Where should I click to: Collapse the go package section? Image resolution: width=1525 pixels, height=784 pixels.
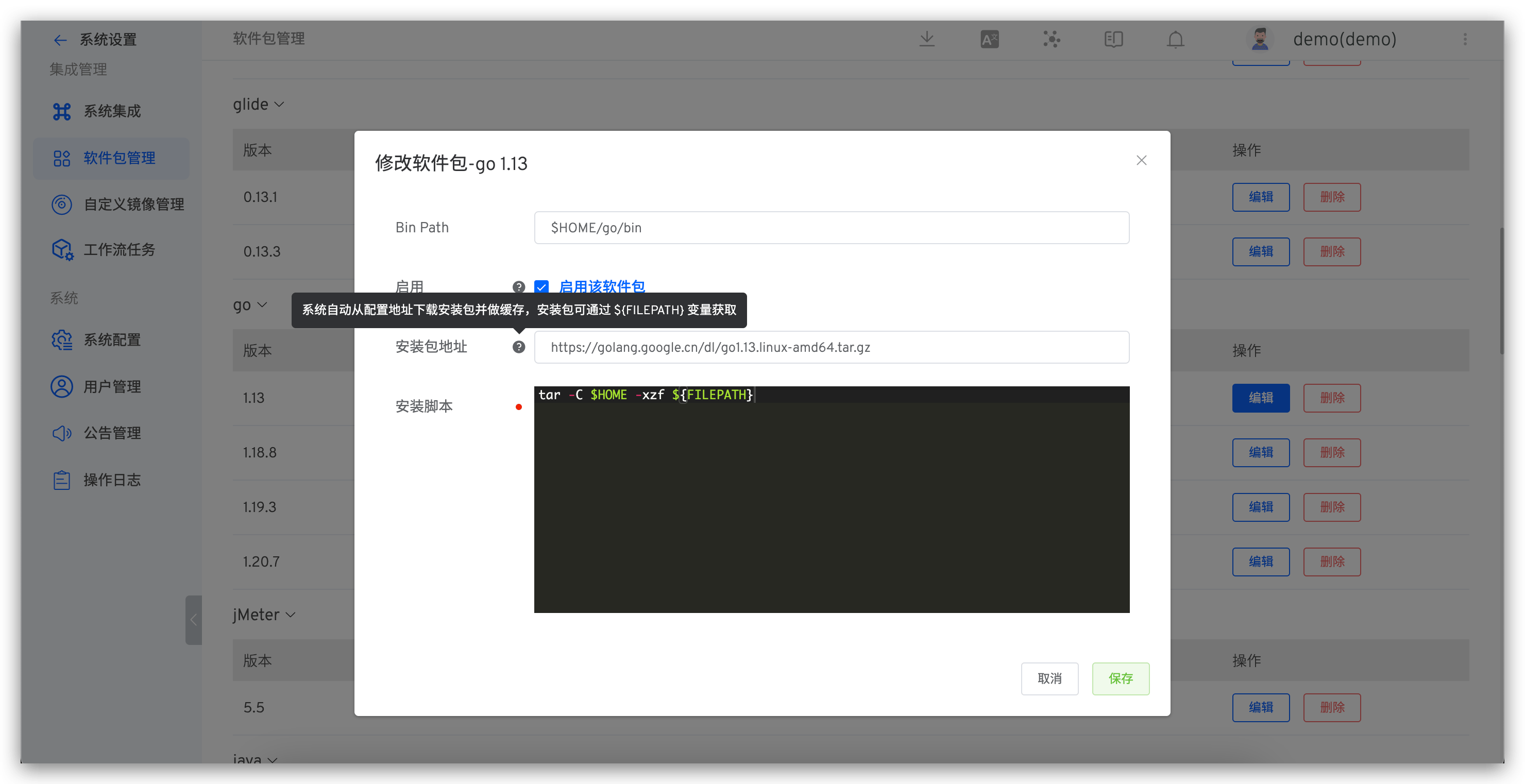(263, 305)
